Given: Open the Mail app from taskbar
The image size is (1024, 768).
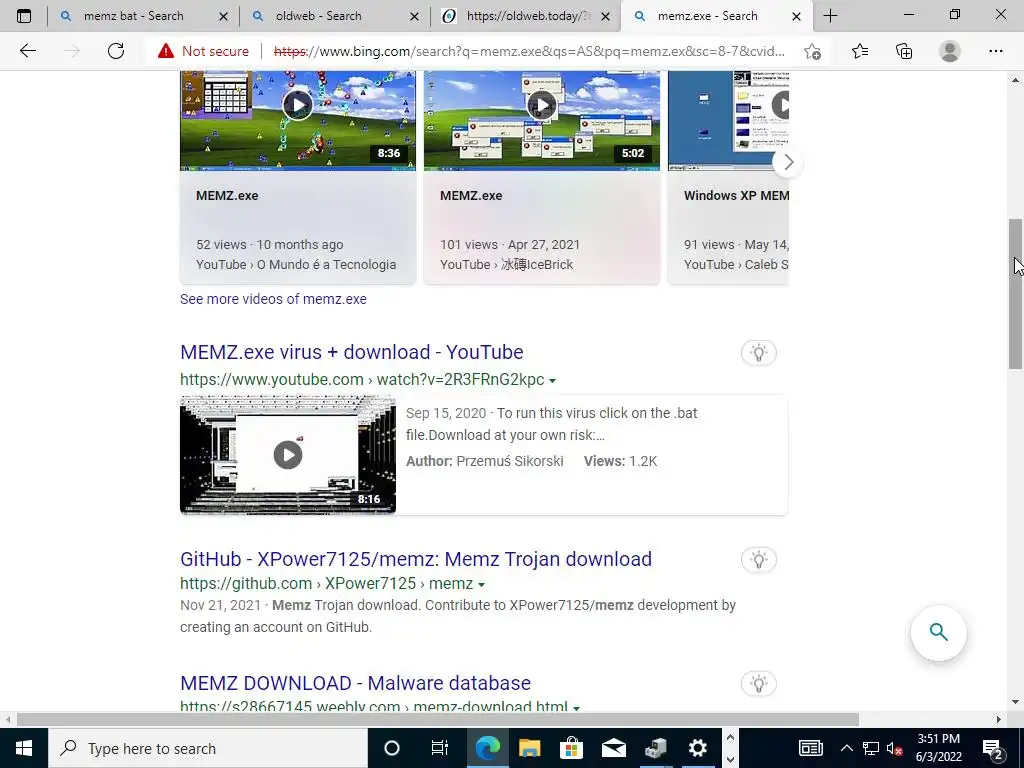Looking at the screenshot, I should click(x=614, y=748).
